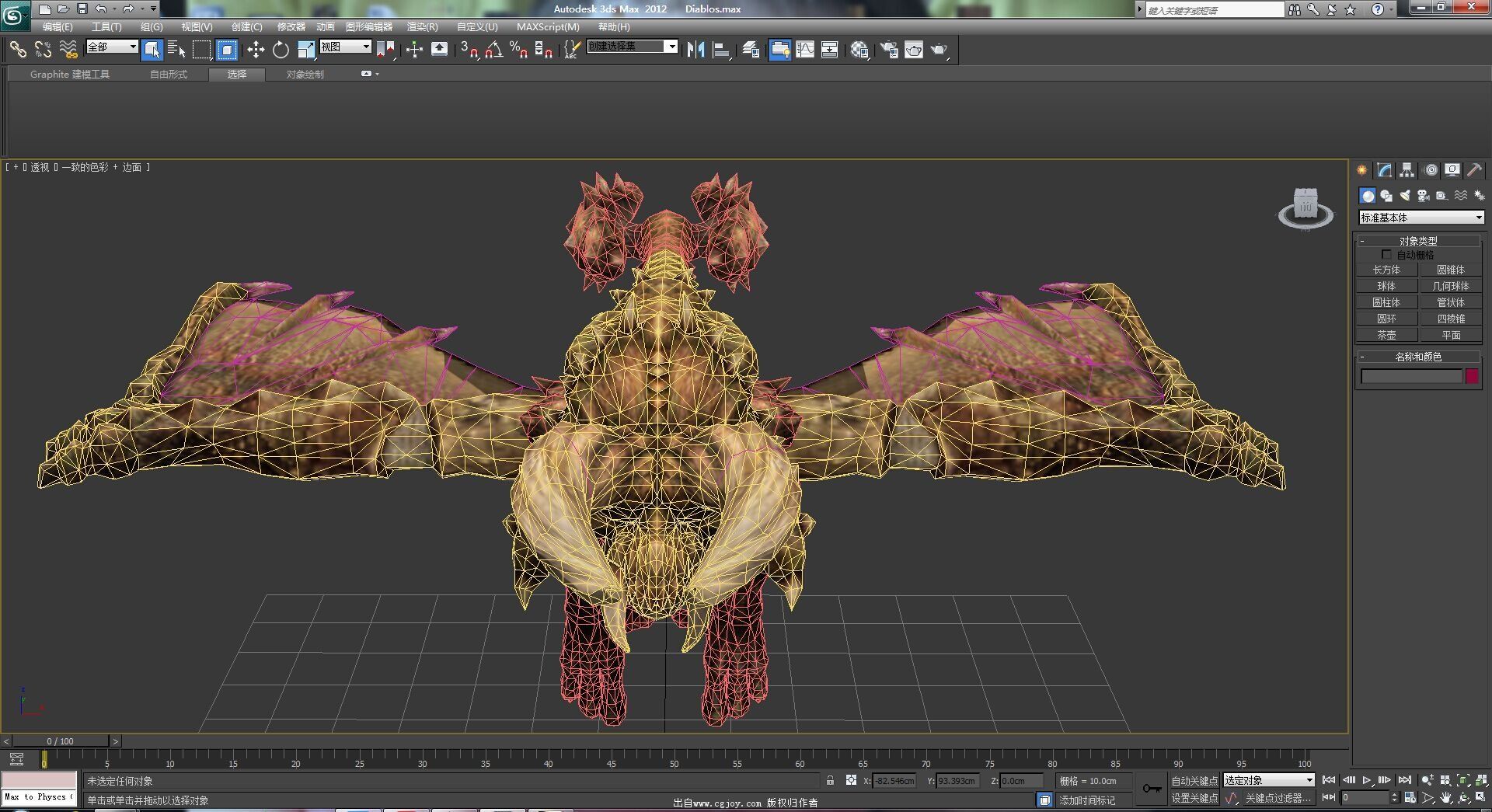Click the Bind to Space Warp icon
This screenshot has width=1492, height=812.
68,50
